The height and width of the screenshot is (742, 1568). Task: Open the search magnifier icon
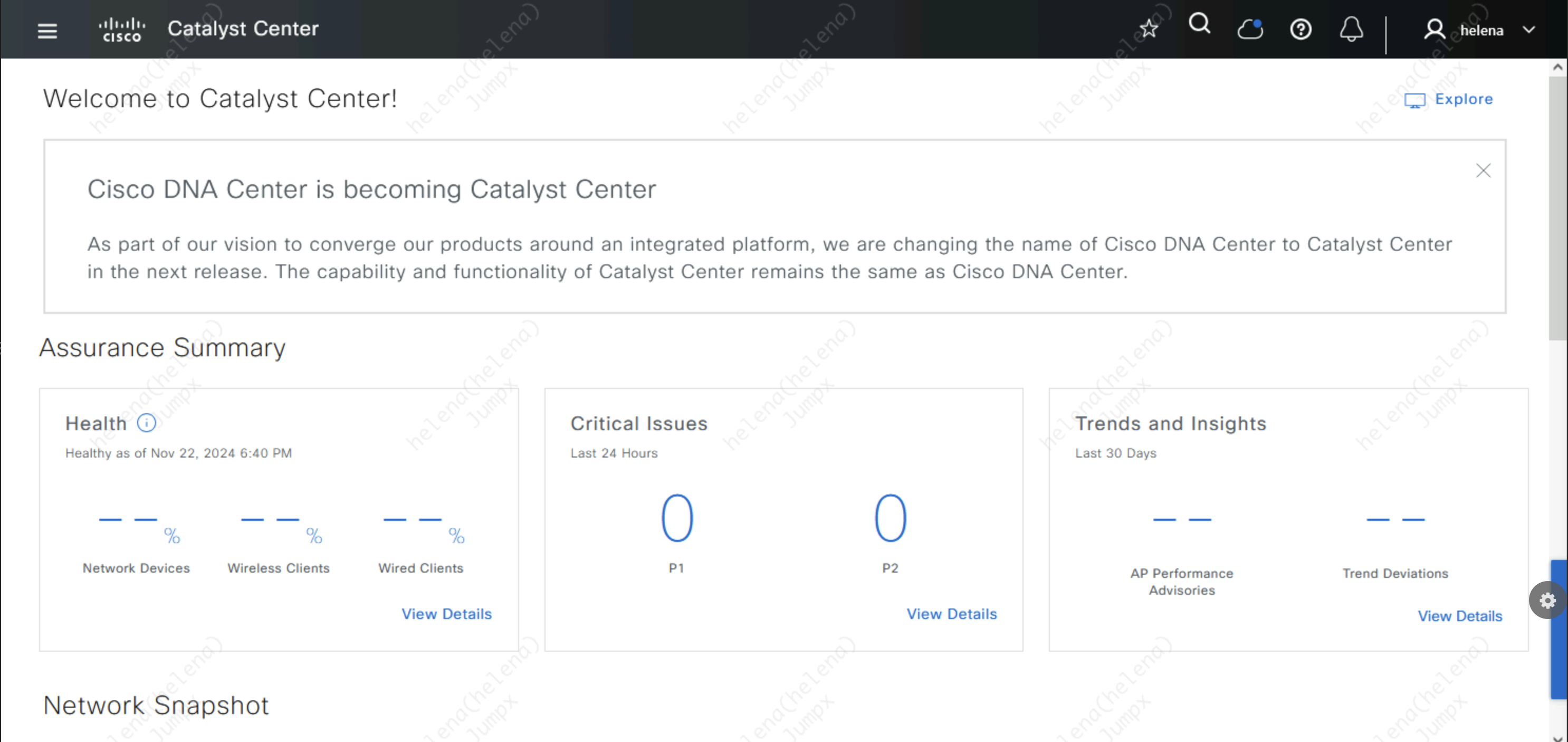[1199, 24]
